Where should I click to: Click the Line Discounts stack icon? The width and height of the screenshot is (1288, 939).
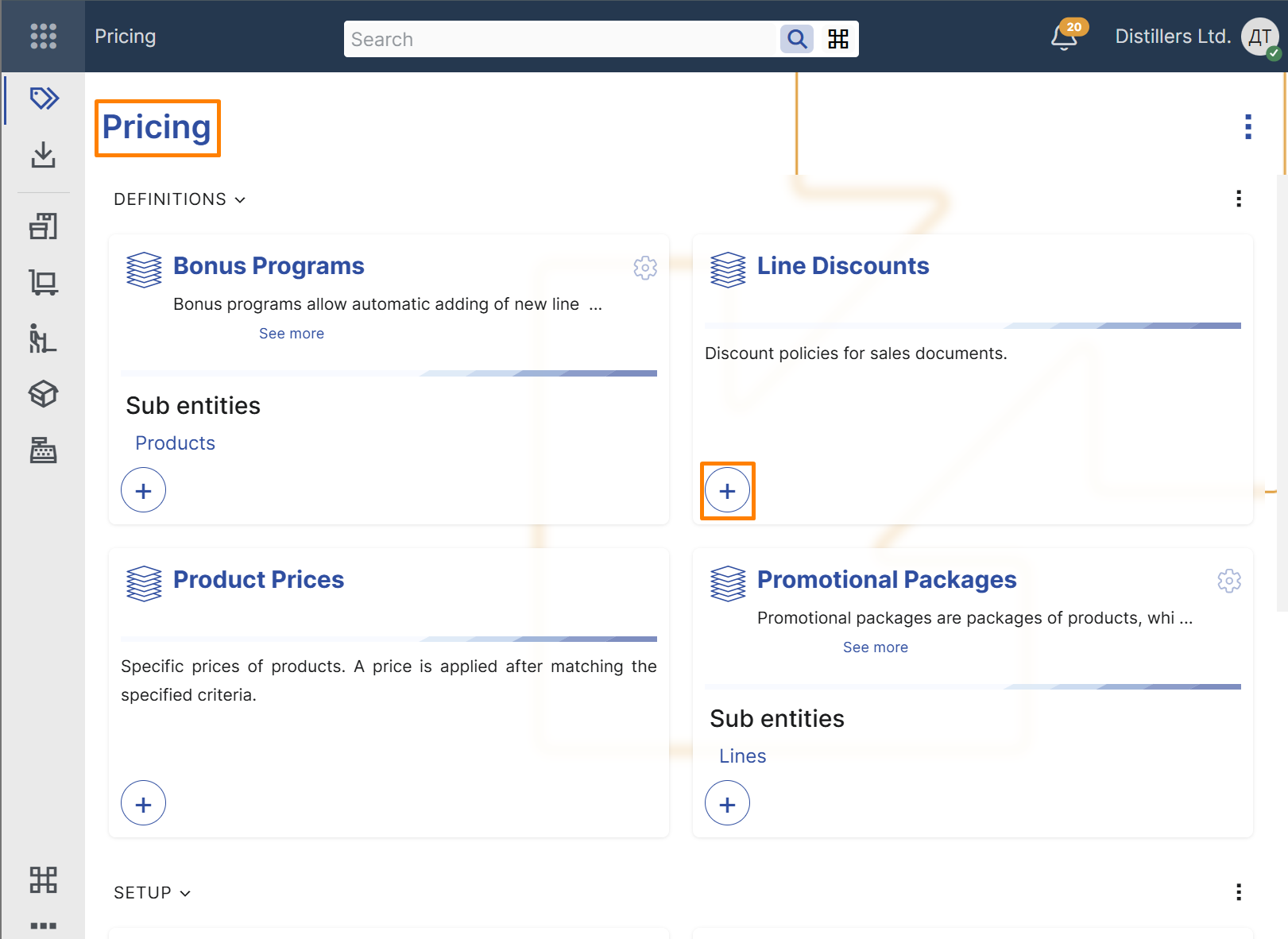tap(728, 270)
